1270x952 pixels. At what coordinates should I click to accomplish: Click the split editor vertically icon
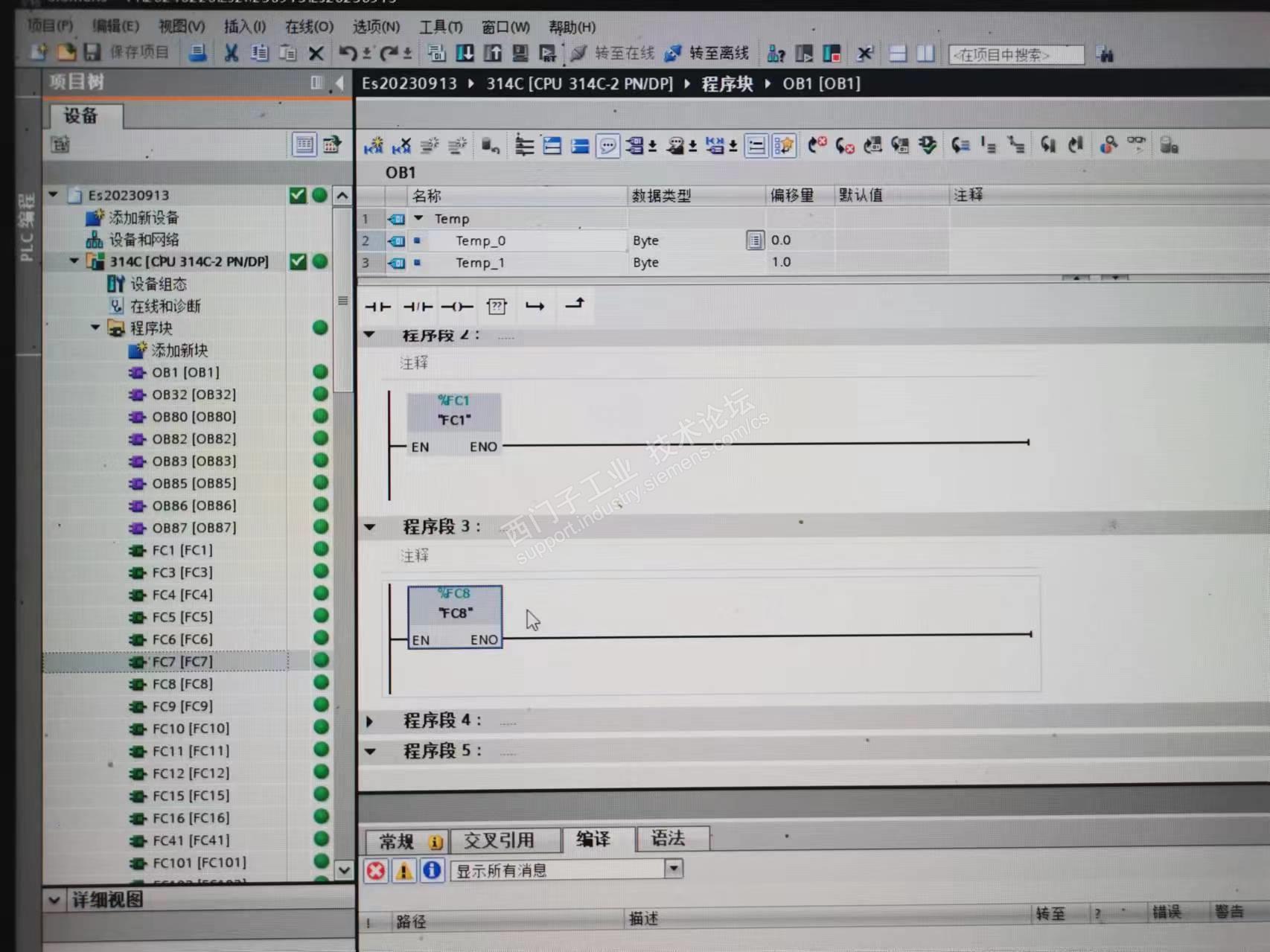pyautogui.click(x=925, y=54)
